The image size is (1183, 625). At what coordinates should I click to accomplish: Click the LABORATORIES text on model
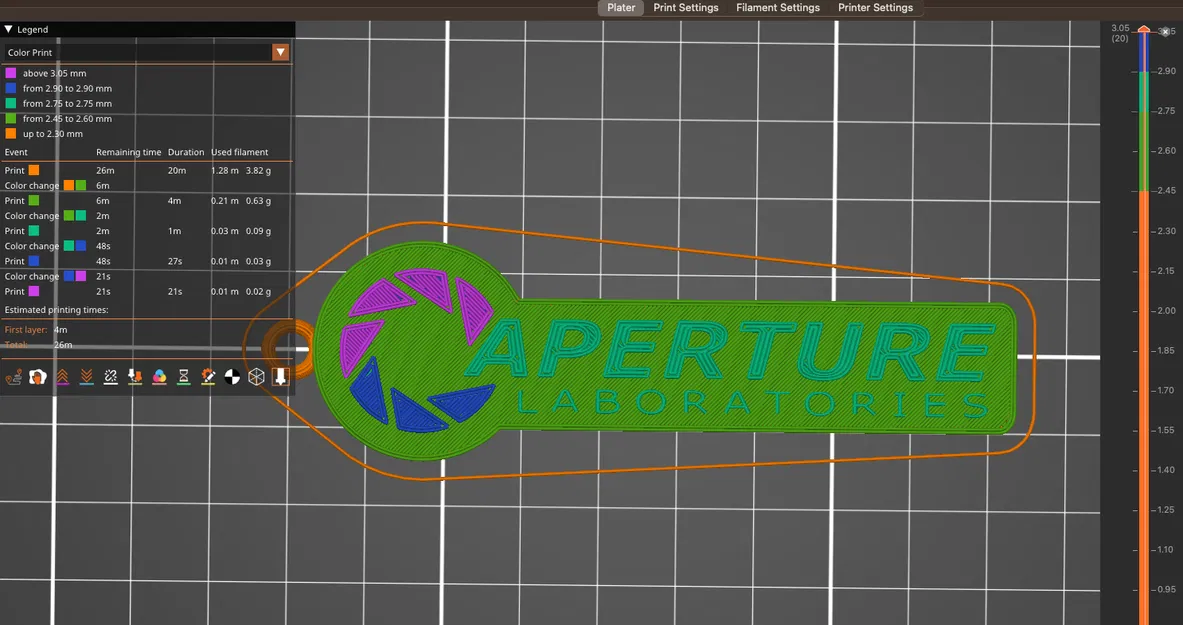click(x=753, y=405)
